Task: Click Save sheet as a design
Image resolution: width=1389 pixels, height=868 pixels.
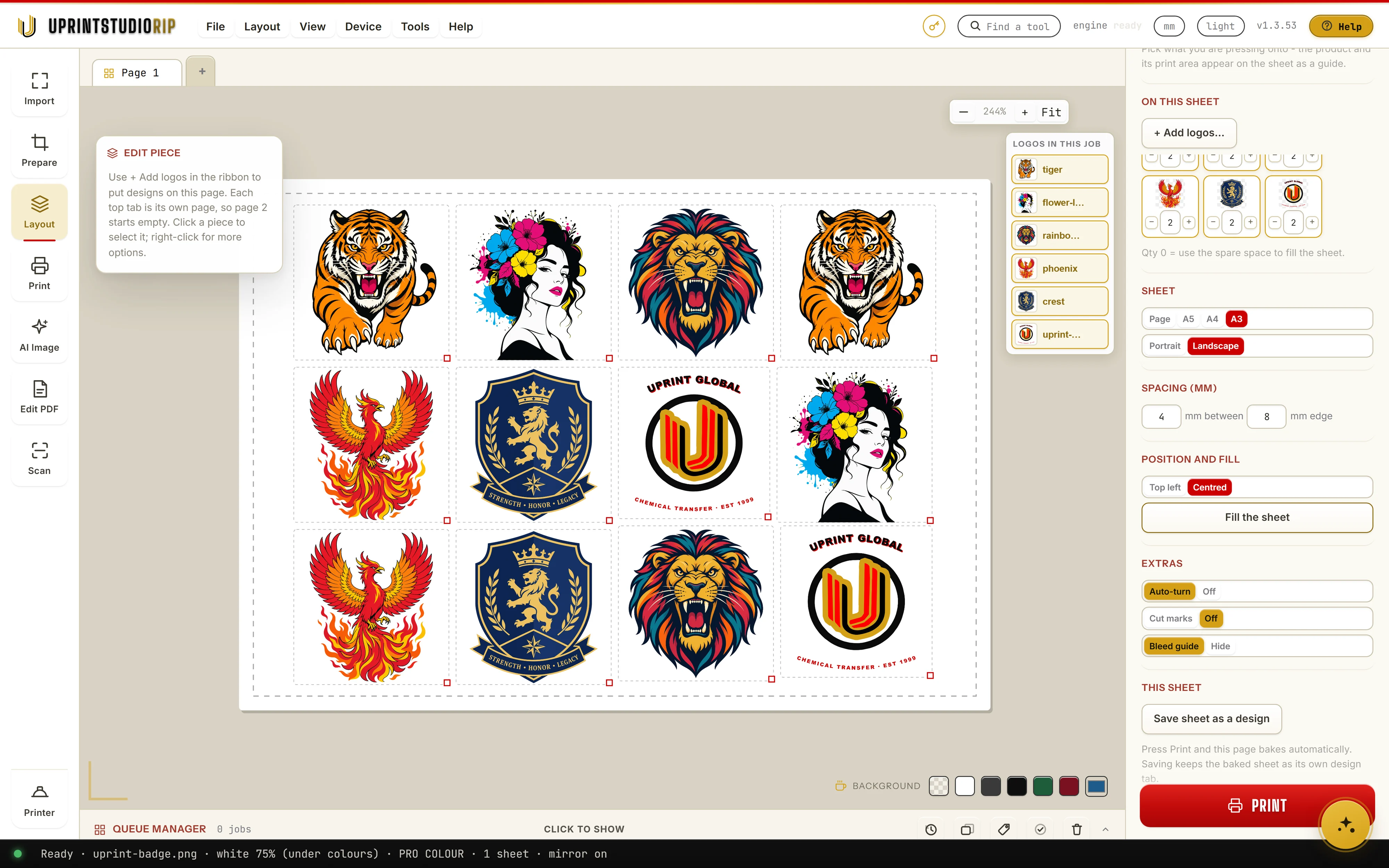Action: tap(1211, 719)
